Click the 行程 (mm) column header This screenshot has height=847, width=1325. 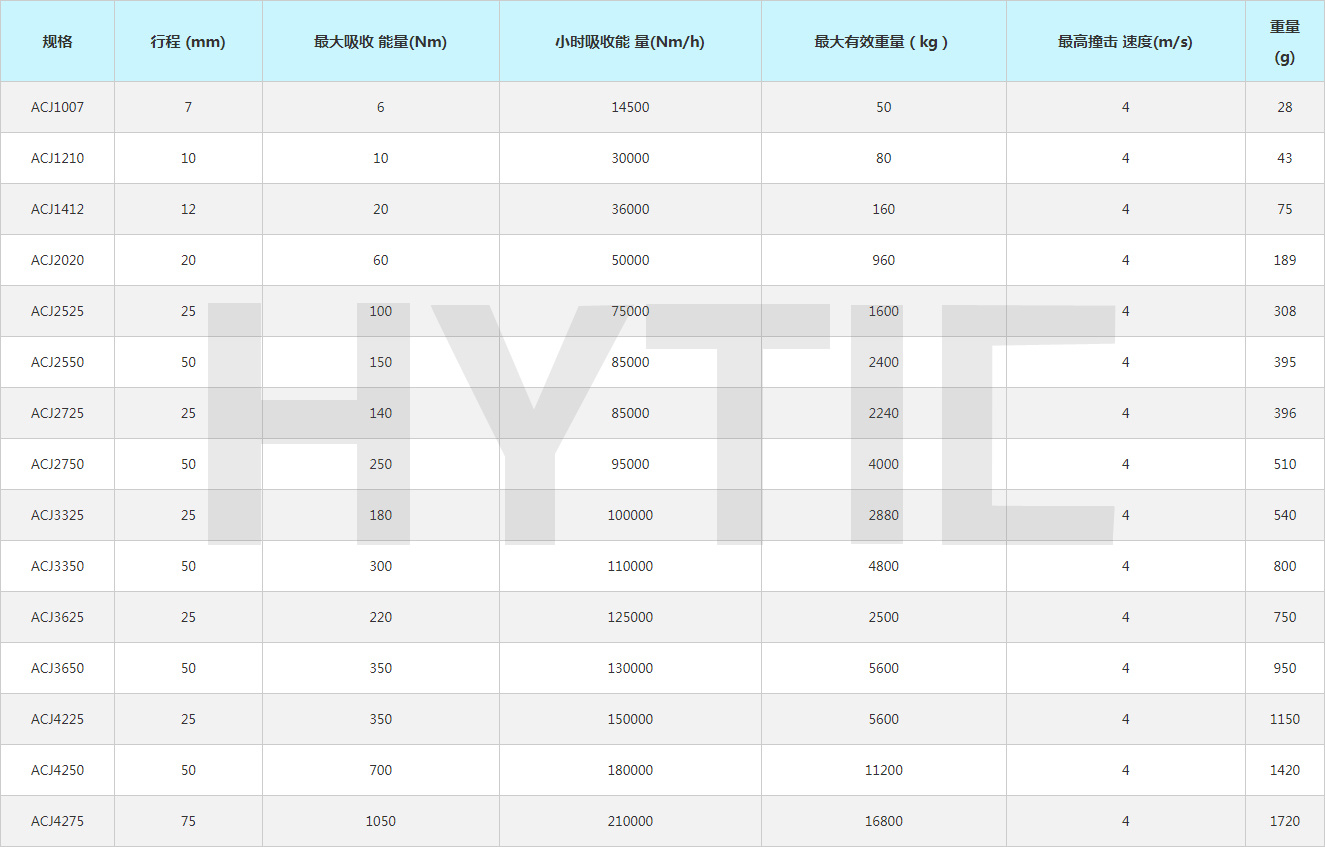point(188,42)
